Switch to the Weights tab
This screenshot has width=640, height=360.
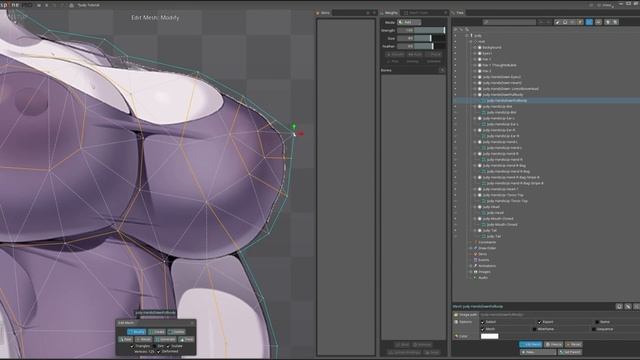click(x=389, y=13)
